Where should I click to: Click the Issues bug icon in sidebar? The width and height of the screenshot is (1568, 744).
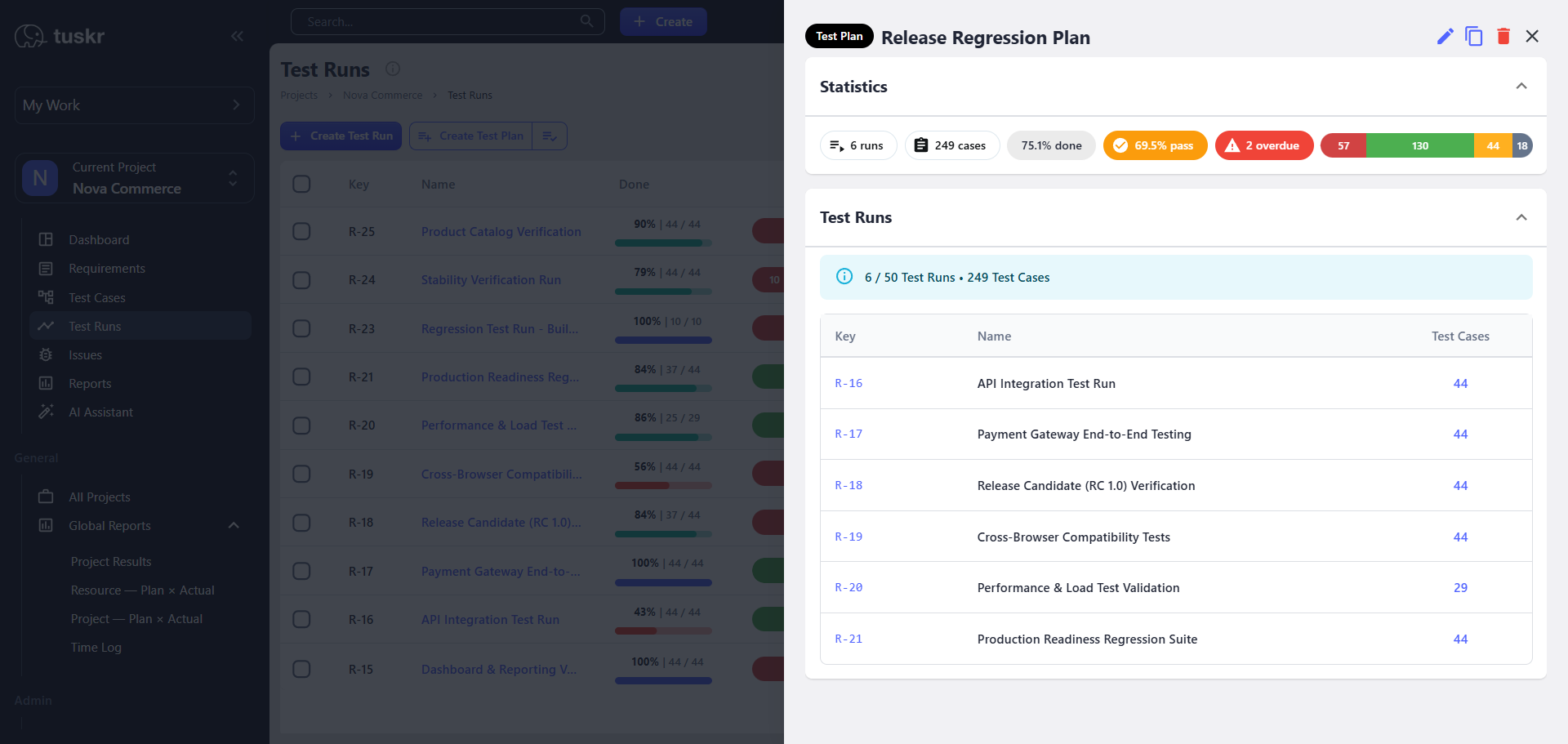click(x=46, y=354)
